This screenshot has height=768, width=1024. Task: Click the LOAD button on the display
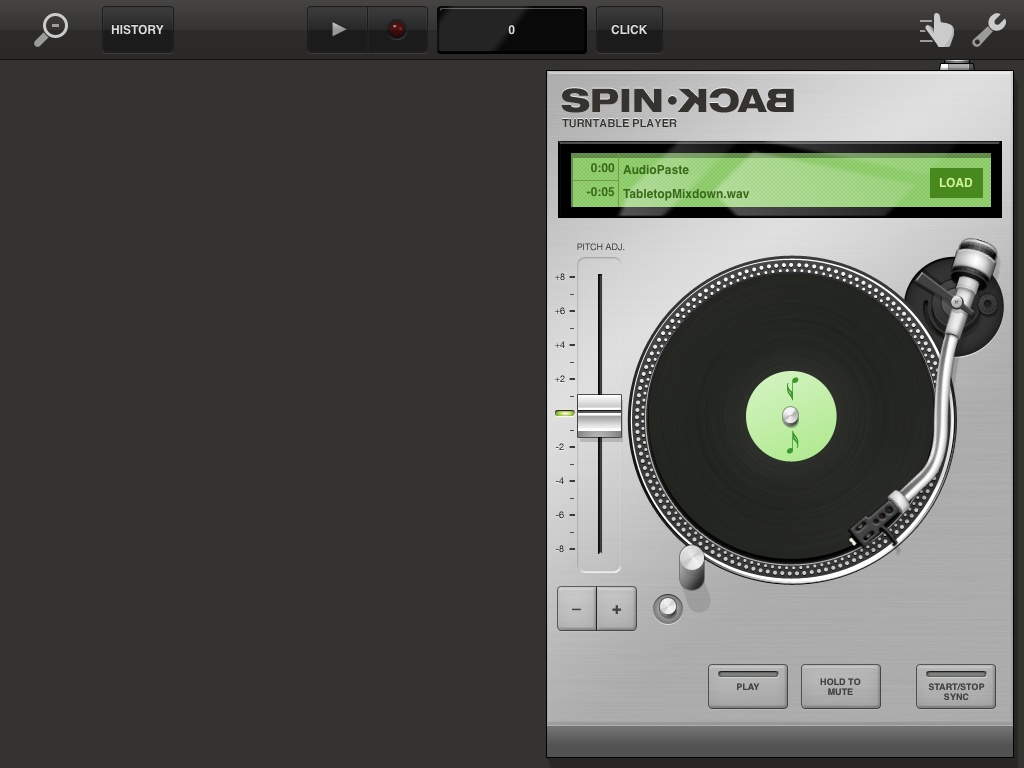[x=955, y=183]
